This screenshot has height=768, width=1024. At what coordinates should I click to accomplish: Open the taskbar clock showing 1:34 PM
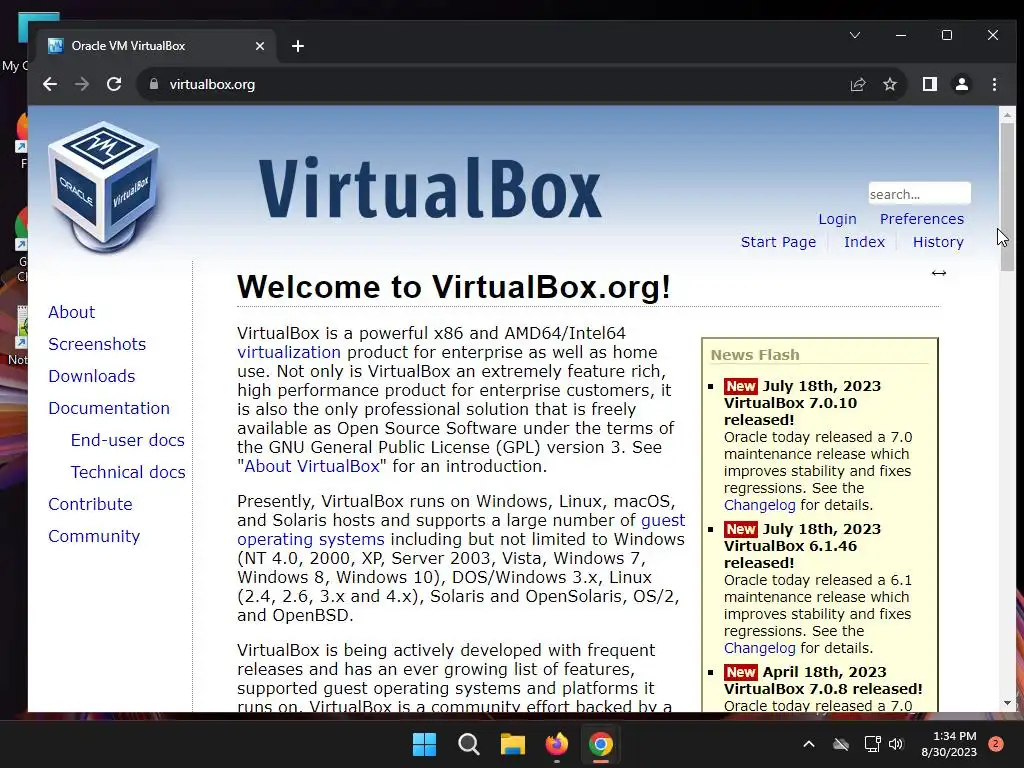coord(949,744)
